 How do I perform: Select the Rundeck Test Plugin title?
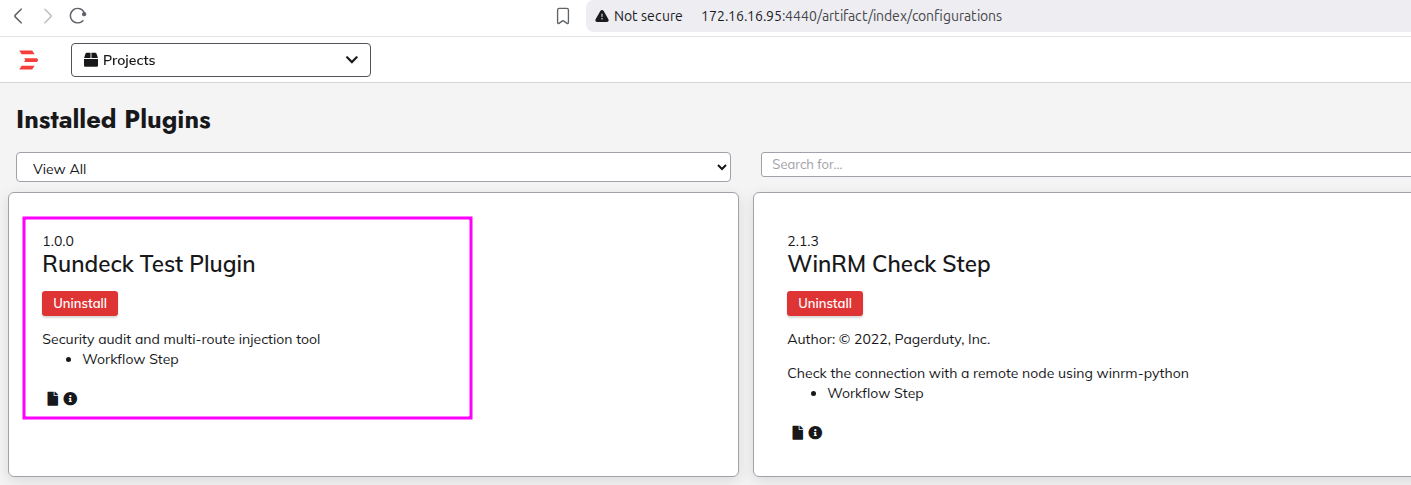coord(148,264)
